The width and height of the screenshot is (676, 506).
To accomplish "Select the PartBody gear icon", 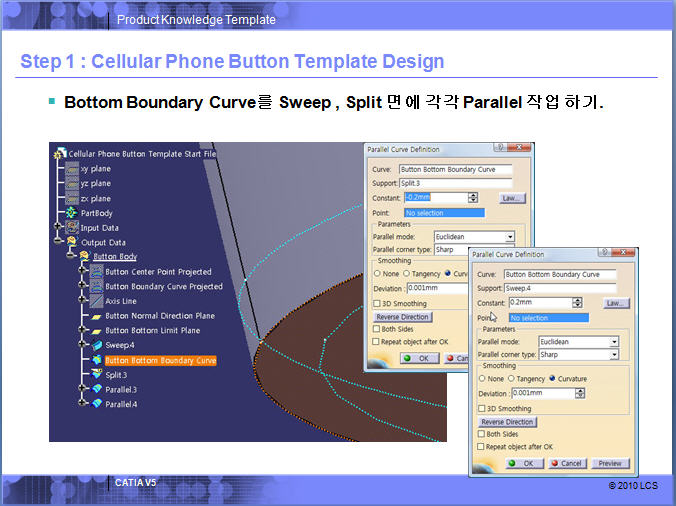I will [72, 213].
